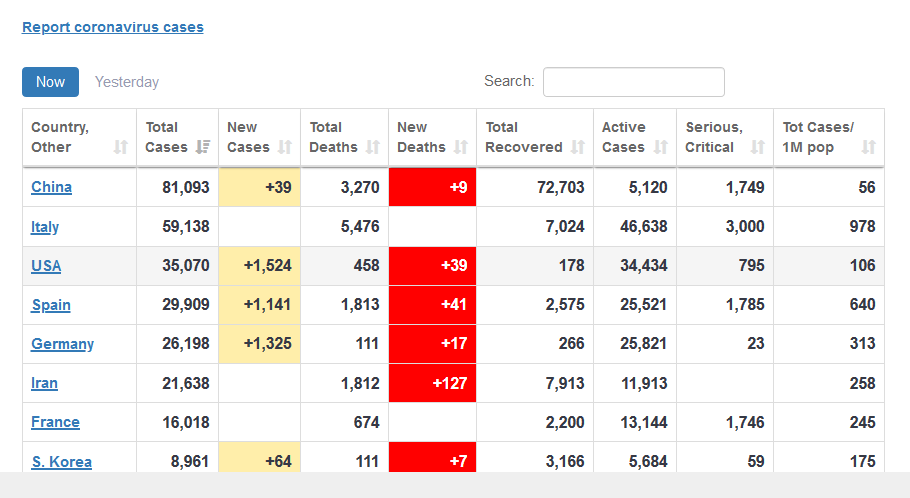
Task: Open the China country link
Action: [x=51, y=187]
